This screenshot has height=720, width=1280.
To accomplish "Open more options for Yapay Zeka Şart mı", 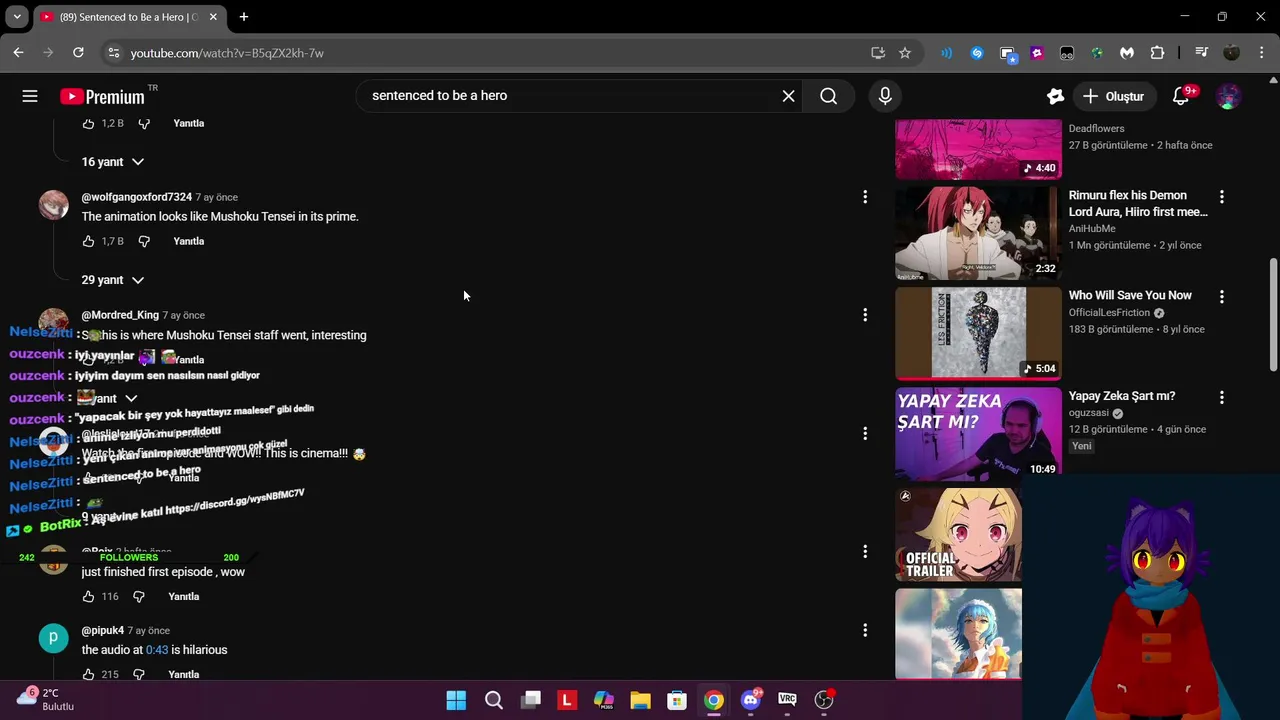I will (x=1221, y=397).
